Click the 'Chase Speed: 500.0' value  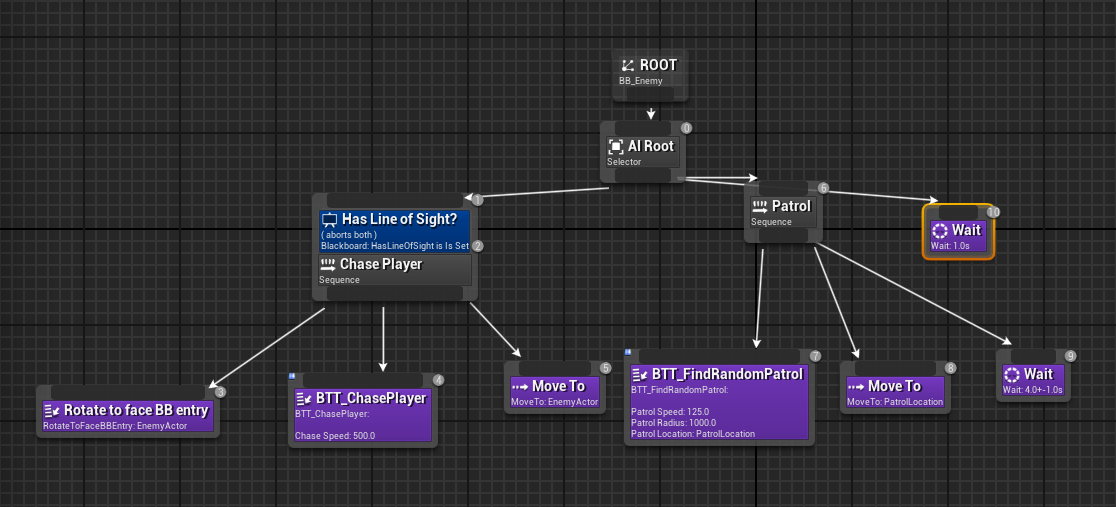[x=335, y=436]
